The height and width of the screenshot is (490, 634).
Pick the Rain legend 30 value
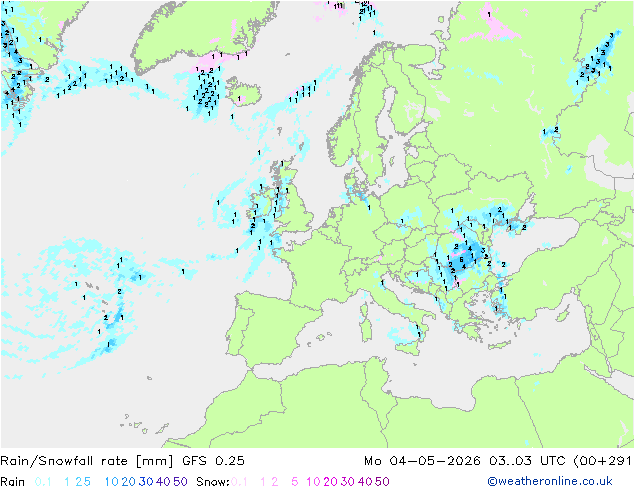(146, 482)
